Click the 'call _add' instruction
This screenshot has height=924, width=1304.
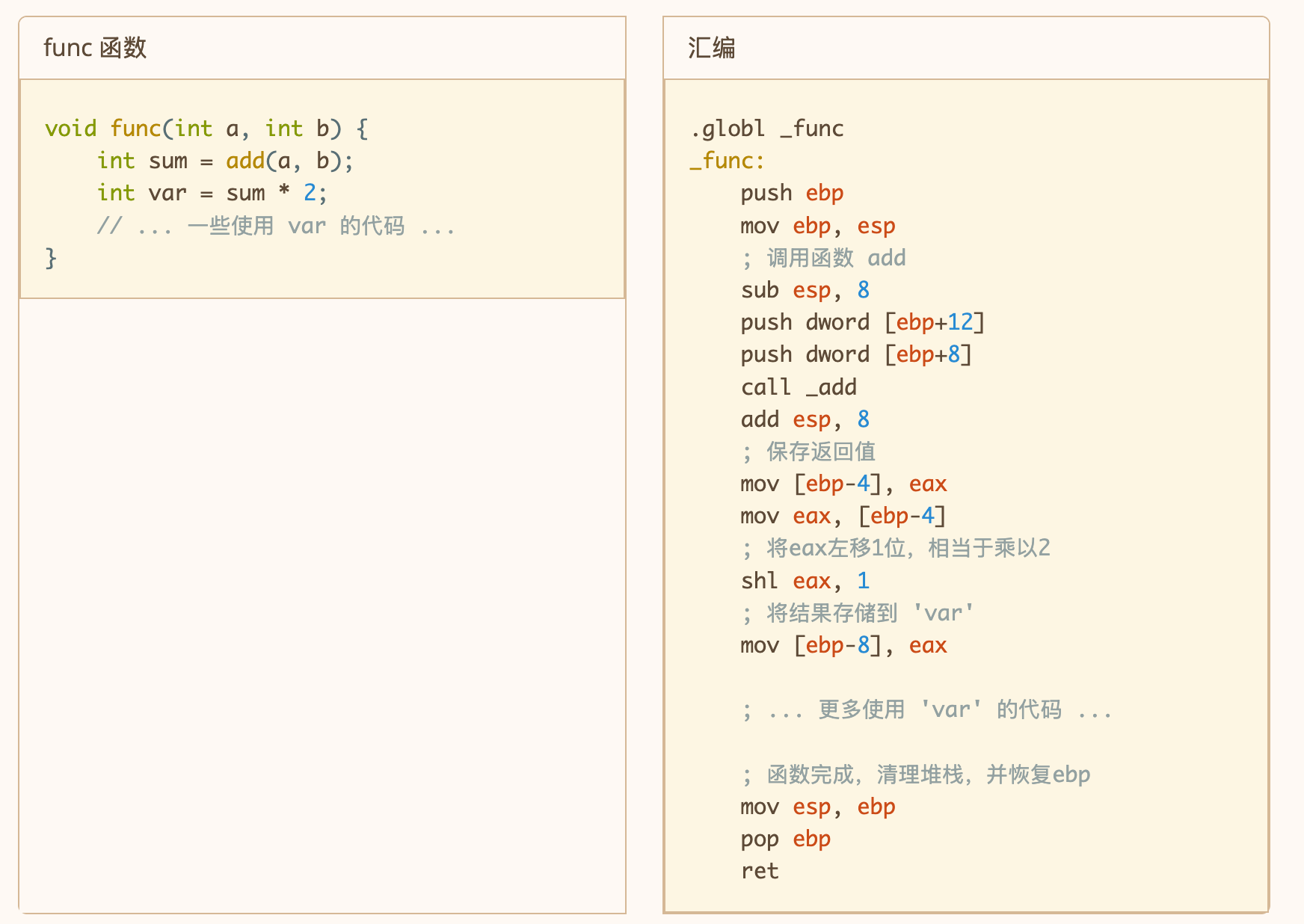(x=799, y=387)
